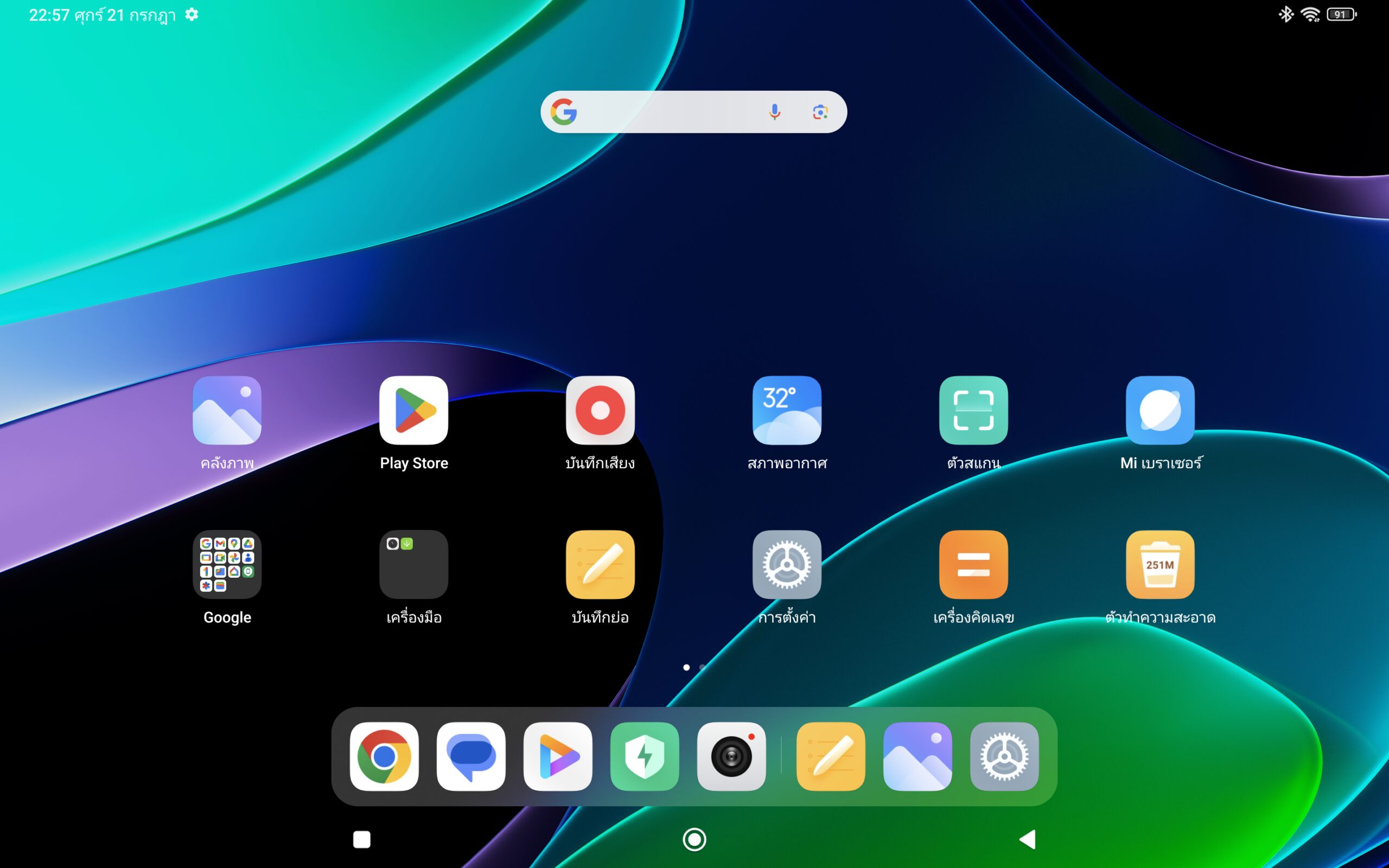Click inside the Google search field
This screenshot has width=1389, height=868.
[693, 112]
